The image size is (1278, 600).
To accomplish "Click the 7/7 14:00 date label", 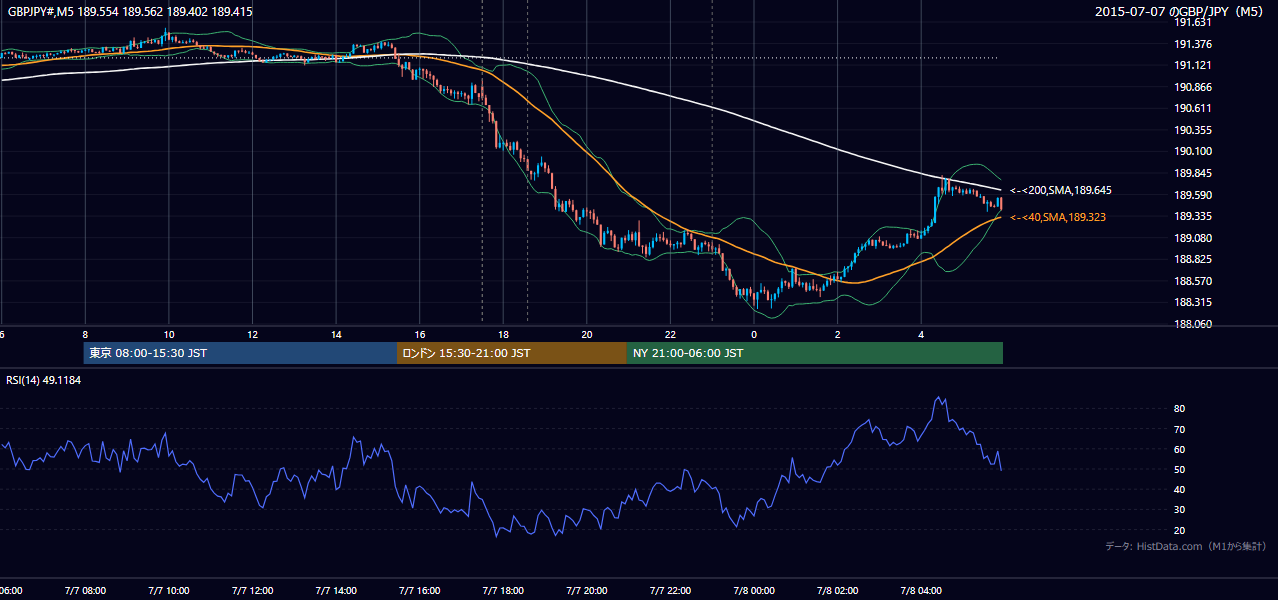I will [336, 590].
